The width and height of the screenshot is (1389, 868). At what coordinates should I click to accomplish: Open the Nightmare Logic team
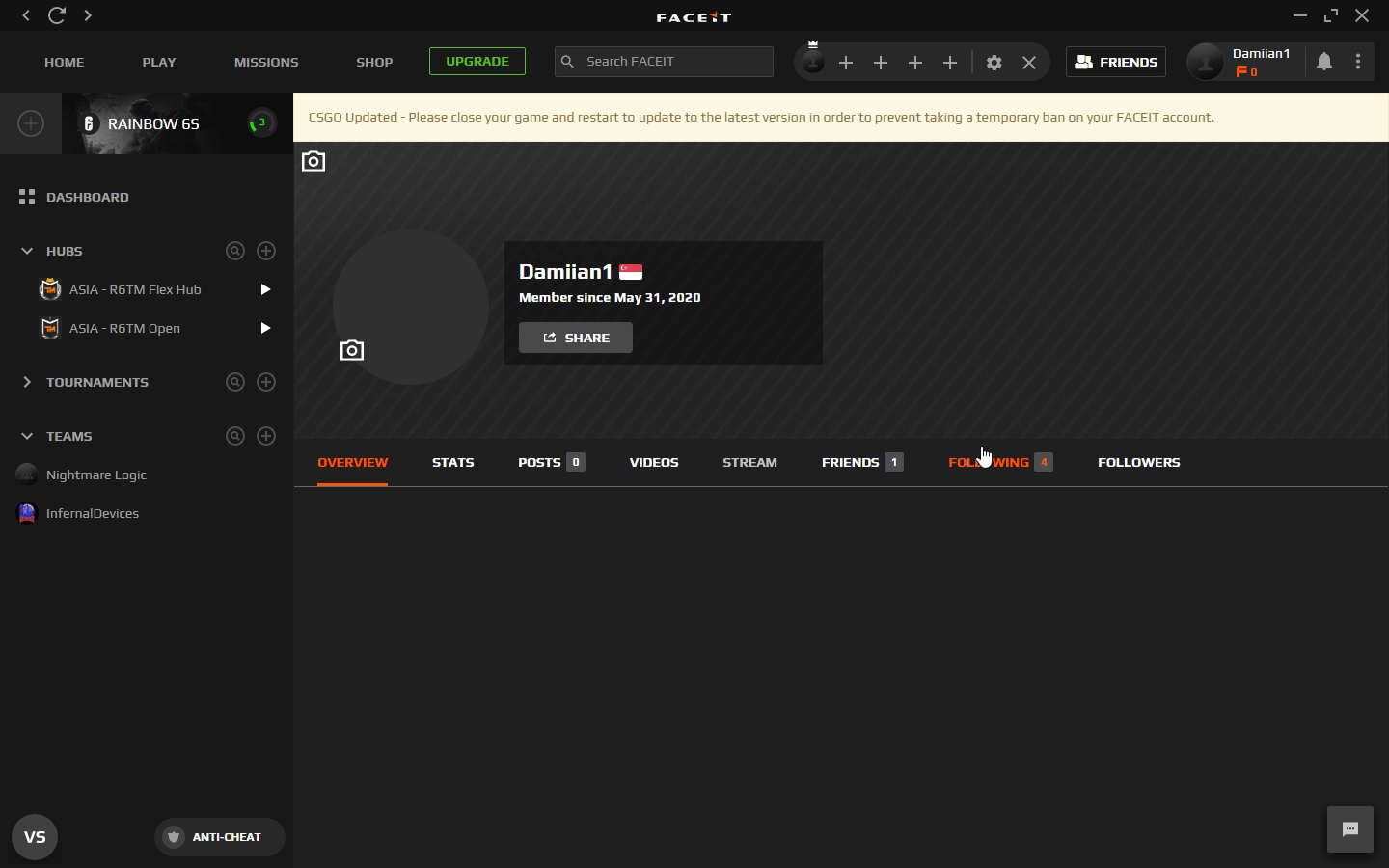click(95, 475)
